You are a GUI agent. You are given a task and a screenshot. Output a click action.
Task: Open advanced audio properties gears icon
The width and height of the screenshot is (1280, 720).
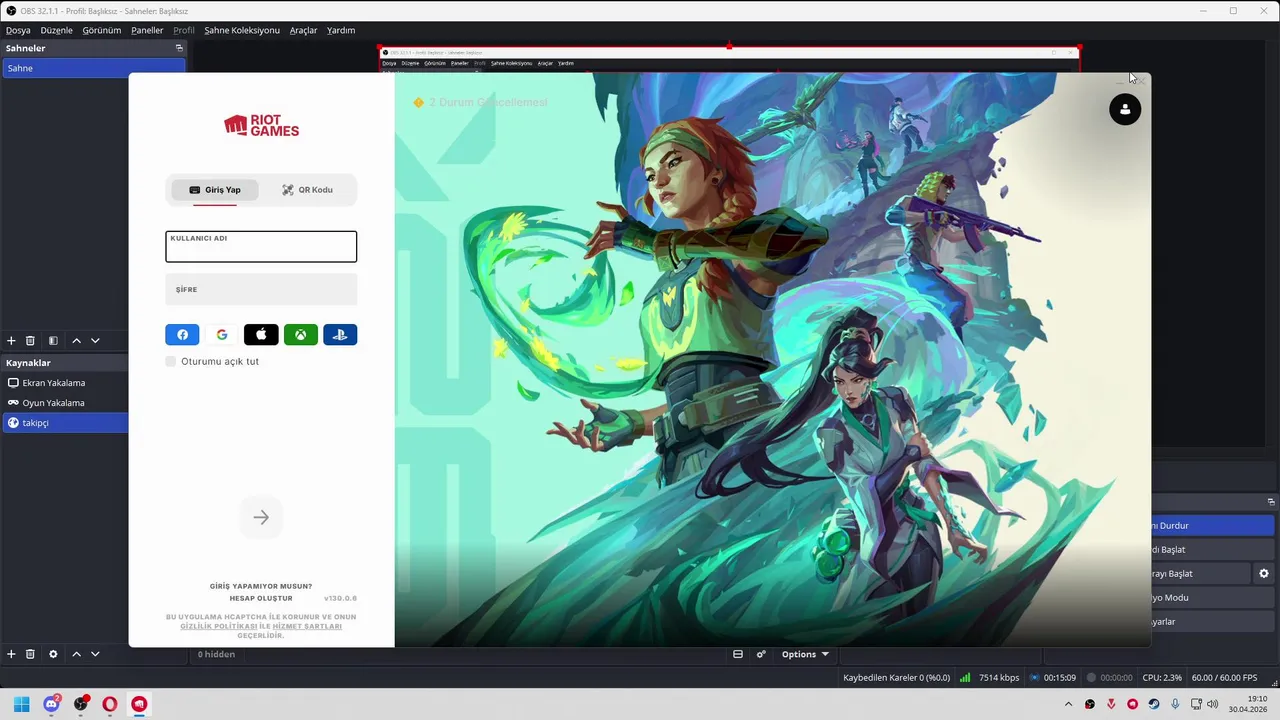click(761, 654)
